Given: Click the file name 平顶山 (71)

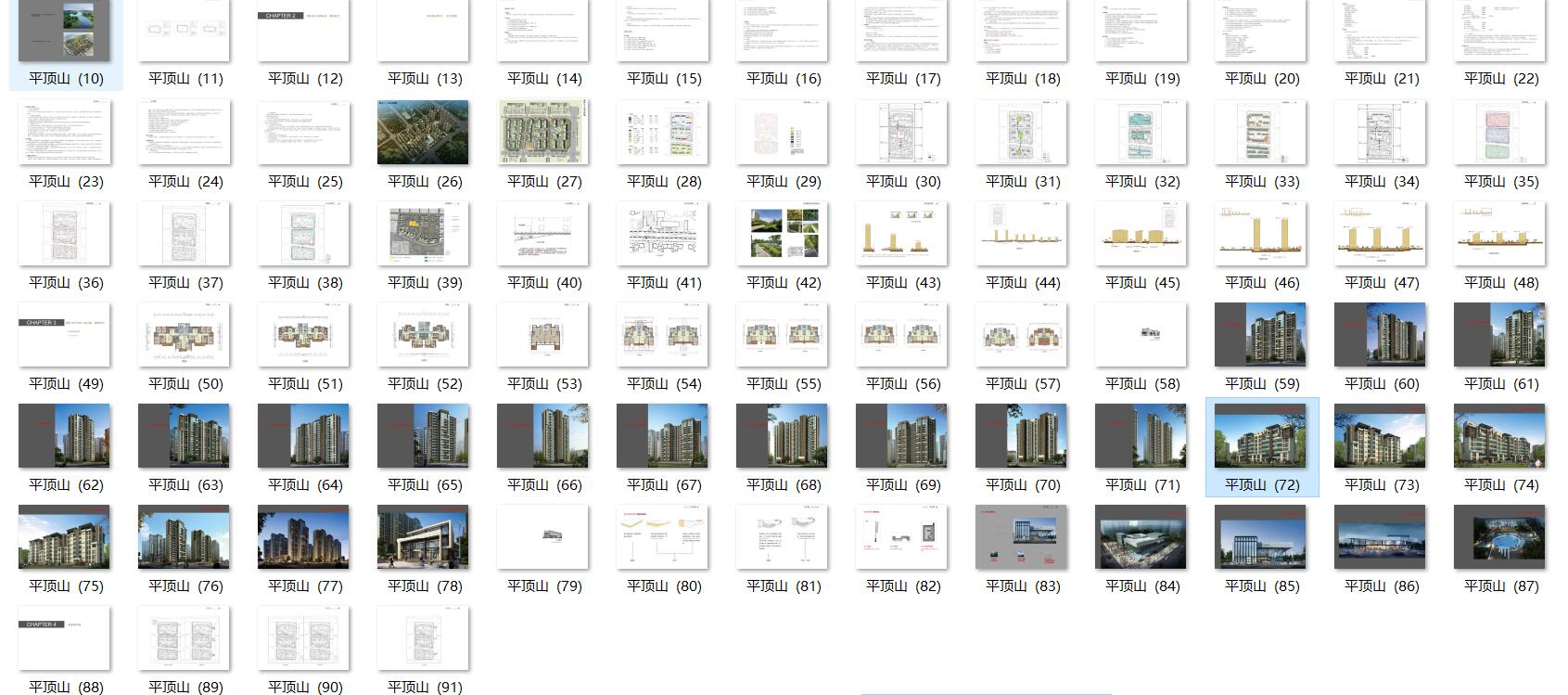Looking at the screenshot, I should tap(1142, 485).
